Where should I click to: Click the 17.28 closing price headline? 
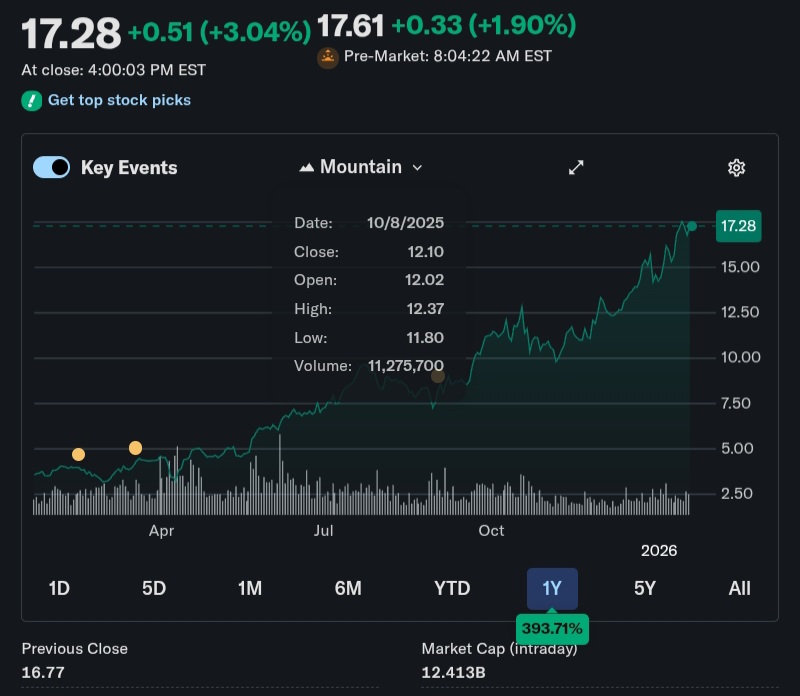point(71,34)
